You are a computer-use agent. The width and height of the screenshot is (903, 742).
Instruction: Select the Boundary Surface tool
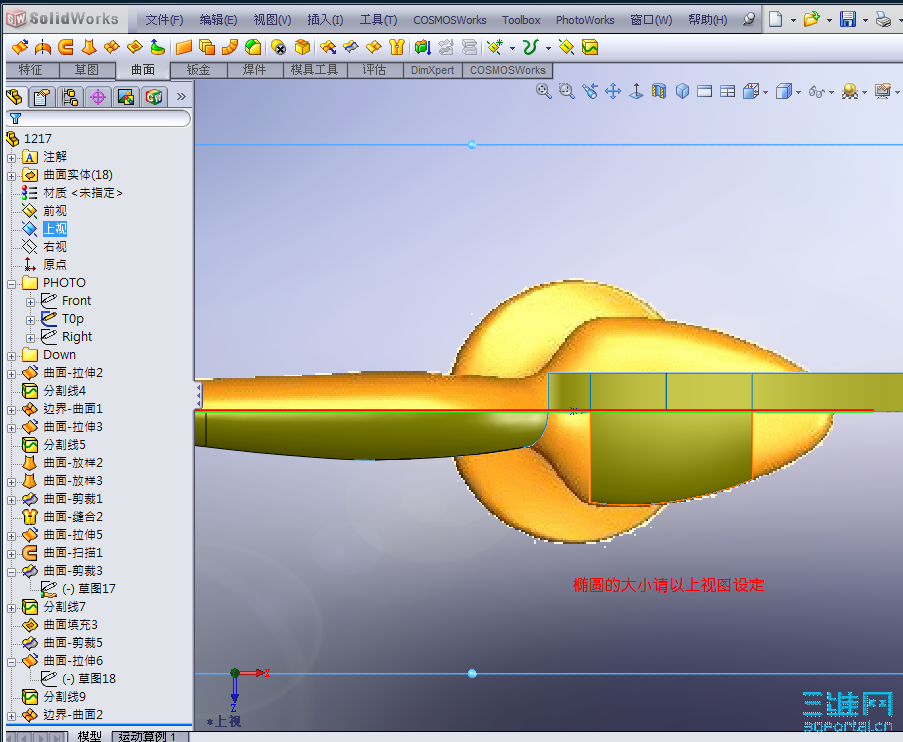[112, 47]
